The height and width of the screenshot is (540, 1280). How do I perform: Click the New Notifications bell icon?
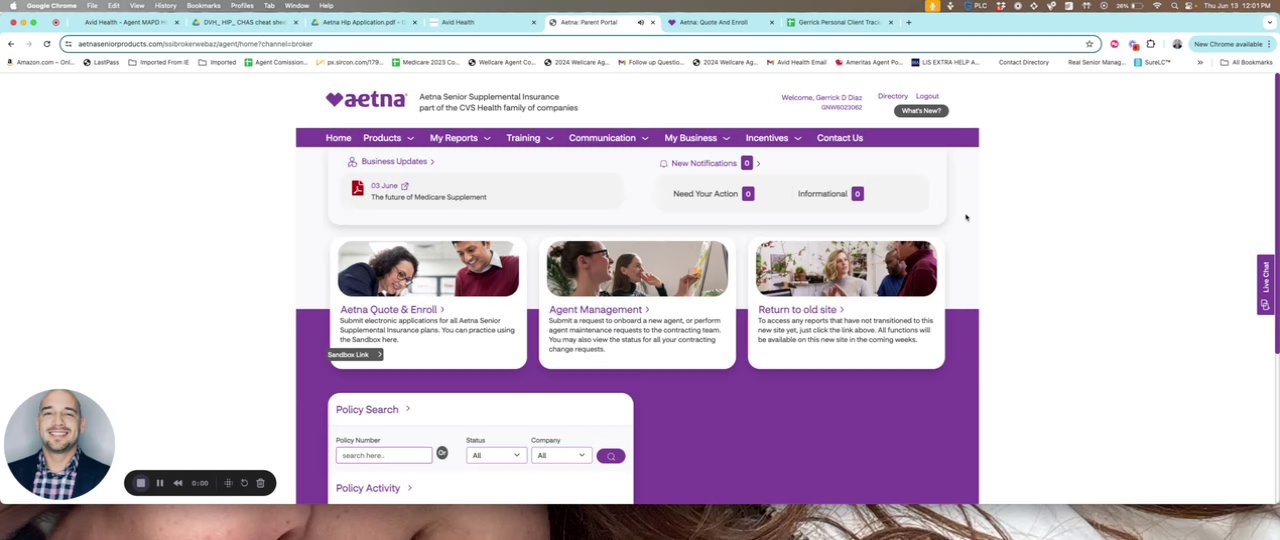[x=663, y=163]
